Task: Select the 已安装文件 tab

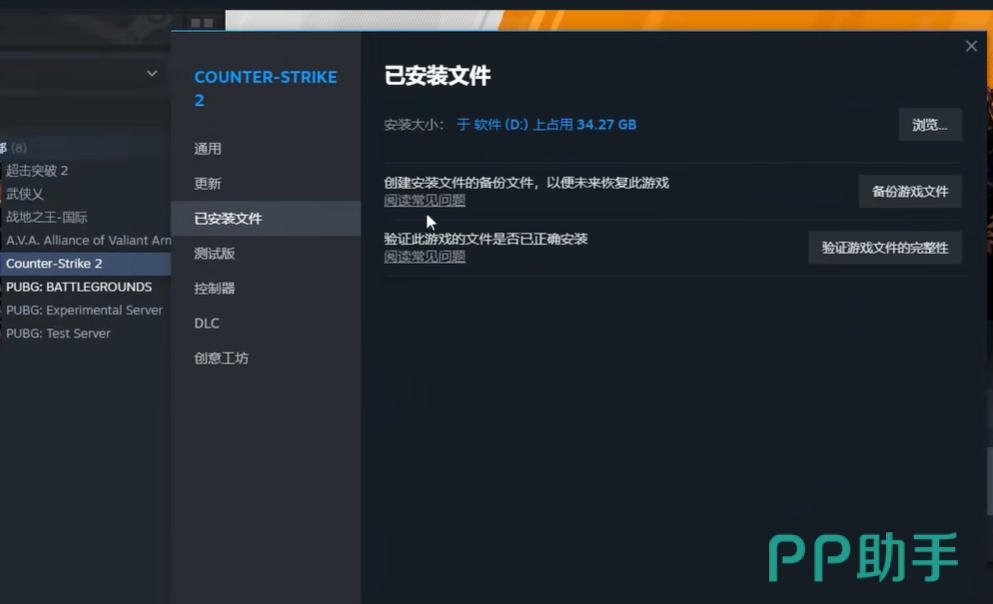Action: [228, 219]
